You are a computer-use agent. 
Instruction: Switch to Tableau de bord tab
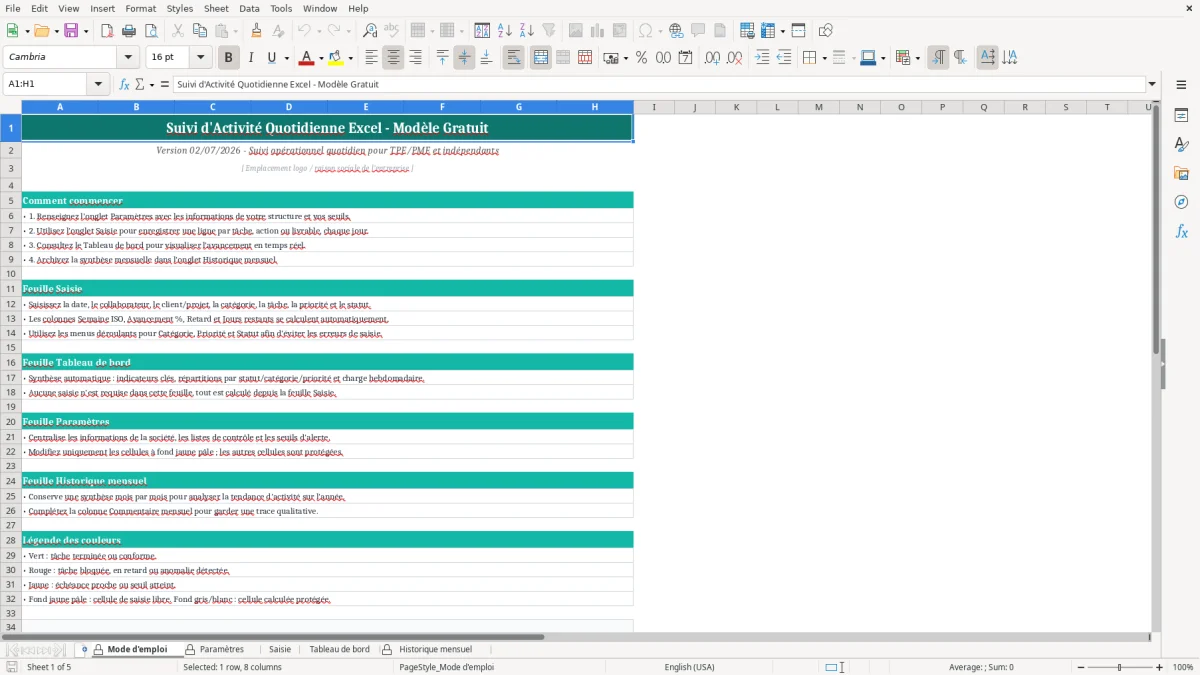pos(339,649)
